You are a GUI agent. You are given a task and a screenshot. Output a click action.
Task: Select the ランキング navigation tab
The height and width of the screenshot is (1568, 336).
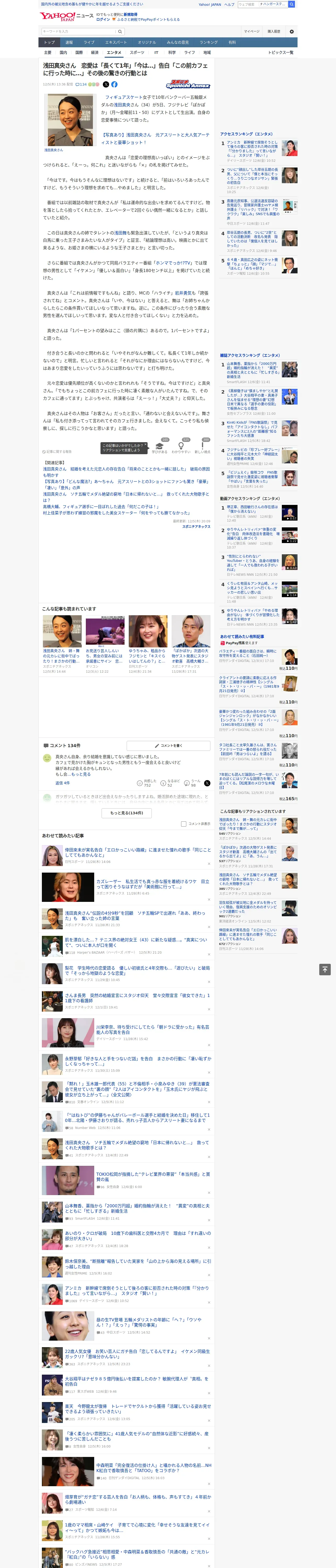(209, 42)
